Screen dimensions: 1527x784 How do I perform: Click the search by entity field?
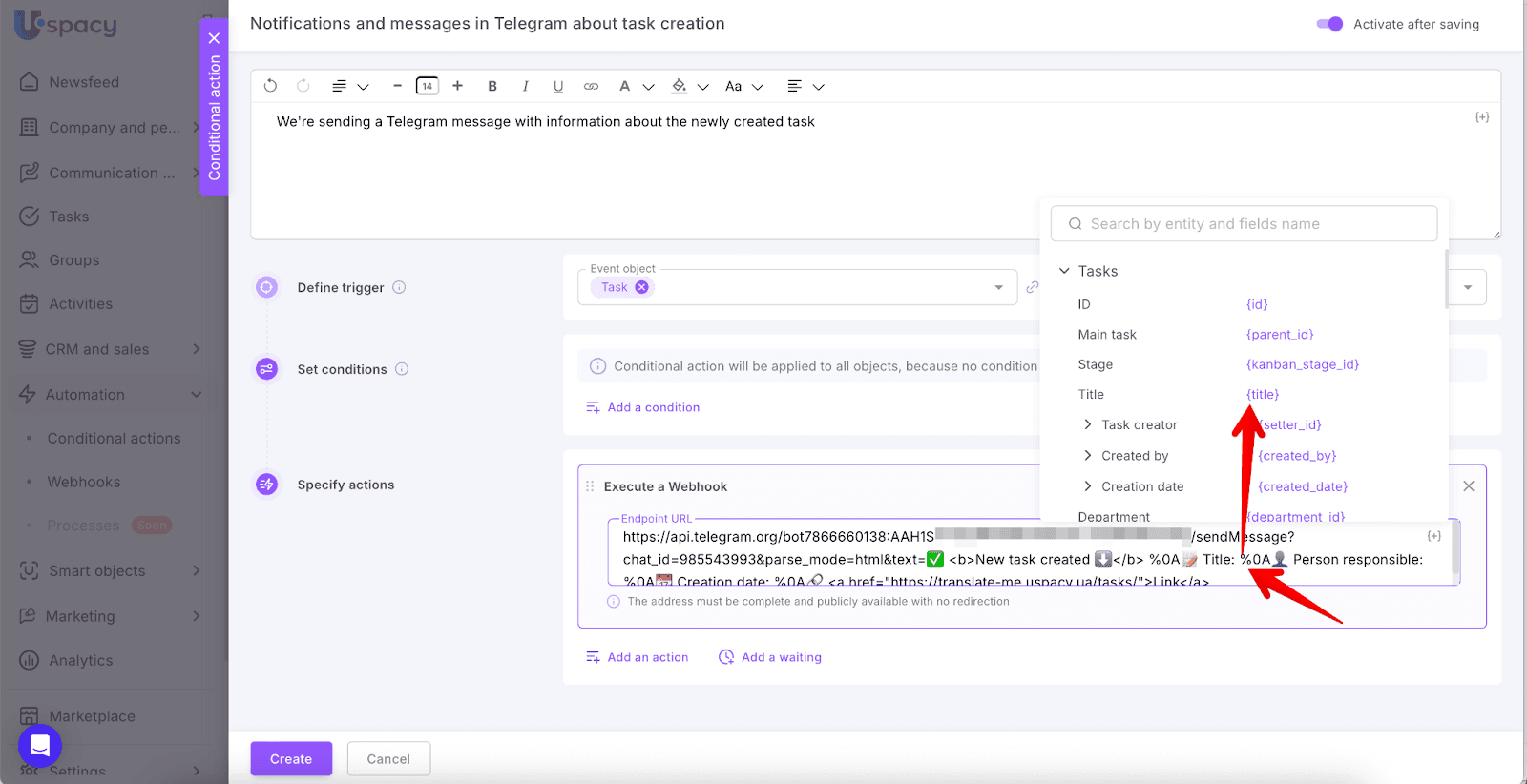1244,224
